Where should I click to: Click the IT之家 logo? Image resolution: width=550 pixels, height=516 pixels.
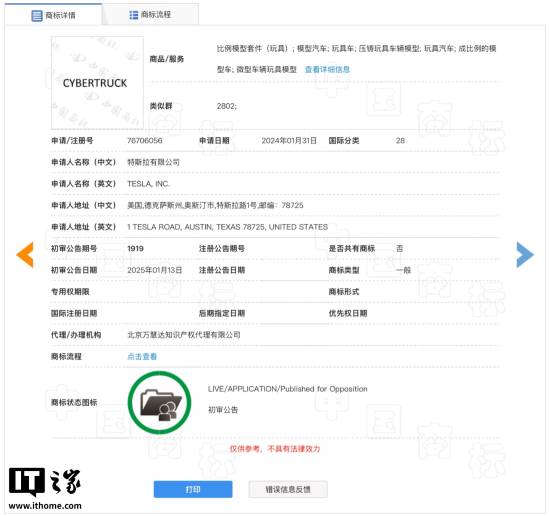45,482
